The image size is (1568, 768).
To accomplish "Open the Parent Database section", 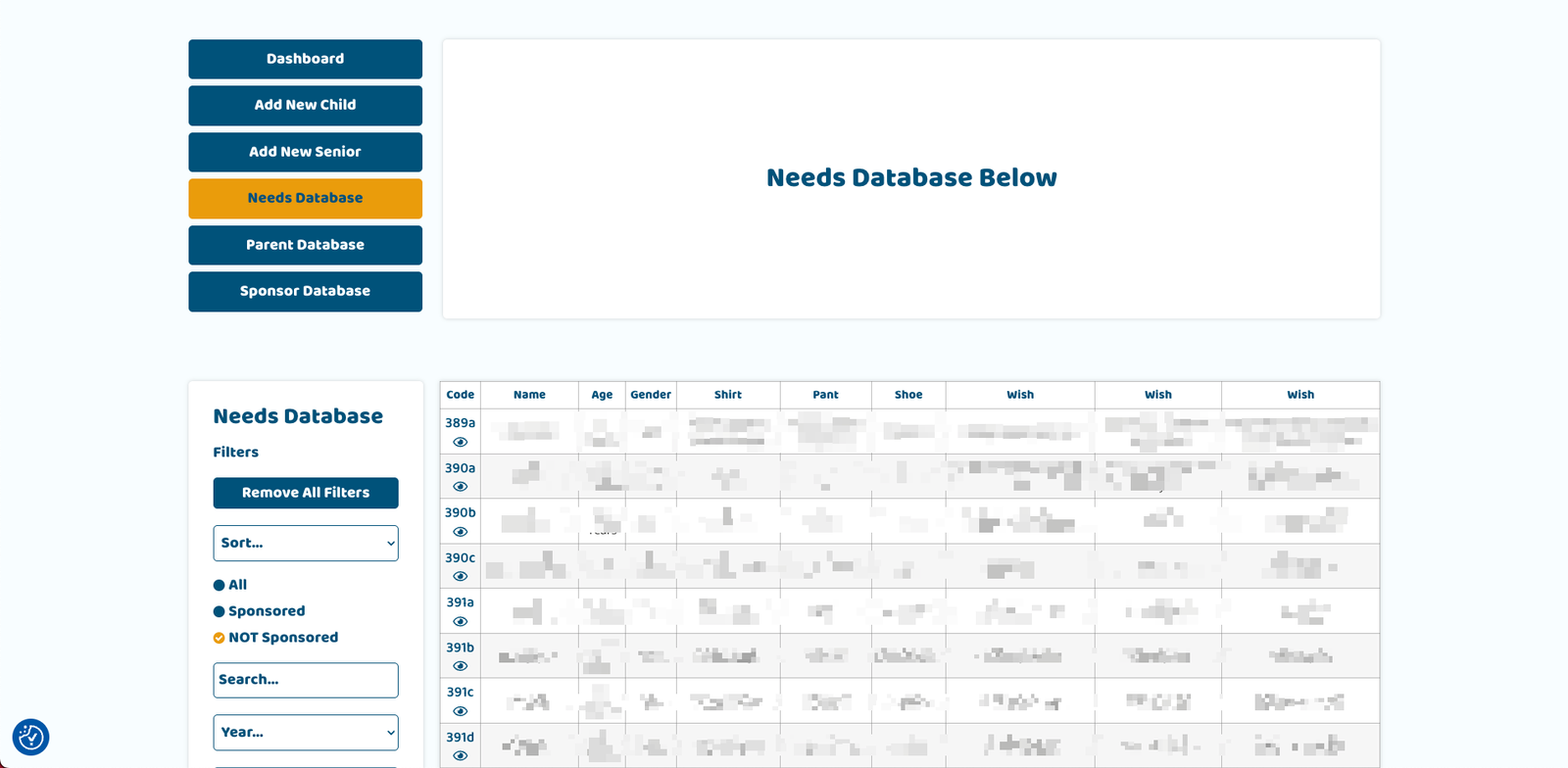I will coord(305,245).
